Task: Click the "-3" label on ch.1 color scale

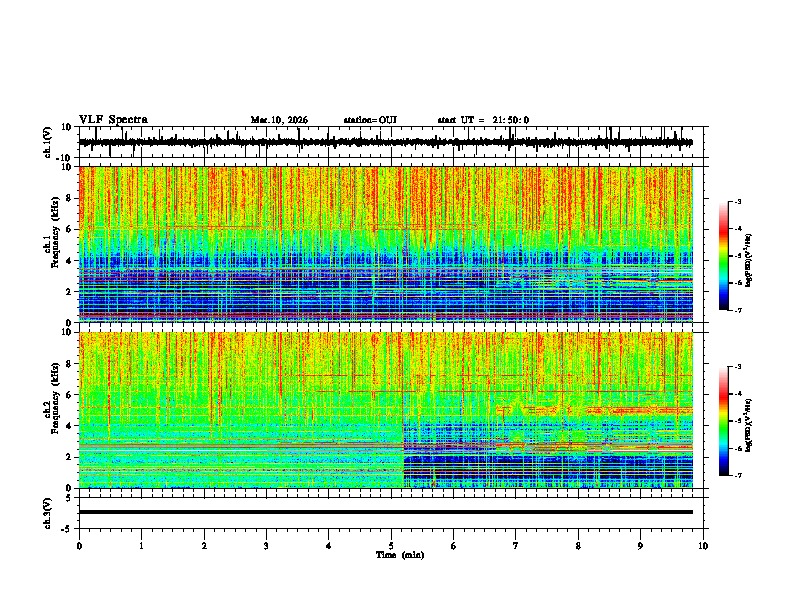Action: pos(738,201)
